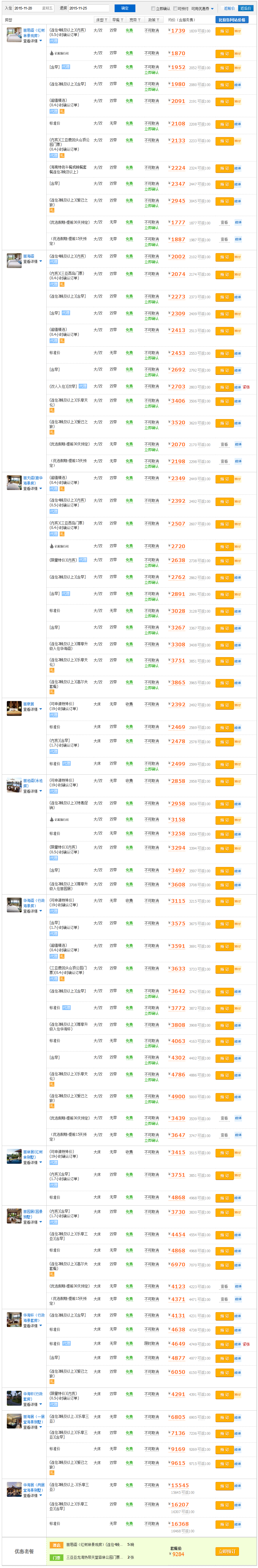
Task: Click the green 门票 tag in 优惠套餐
Action: pos(57,1557)
